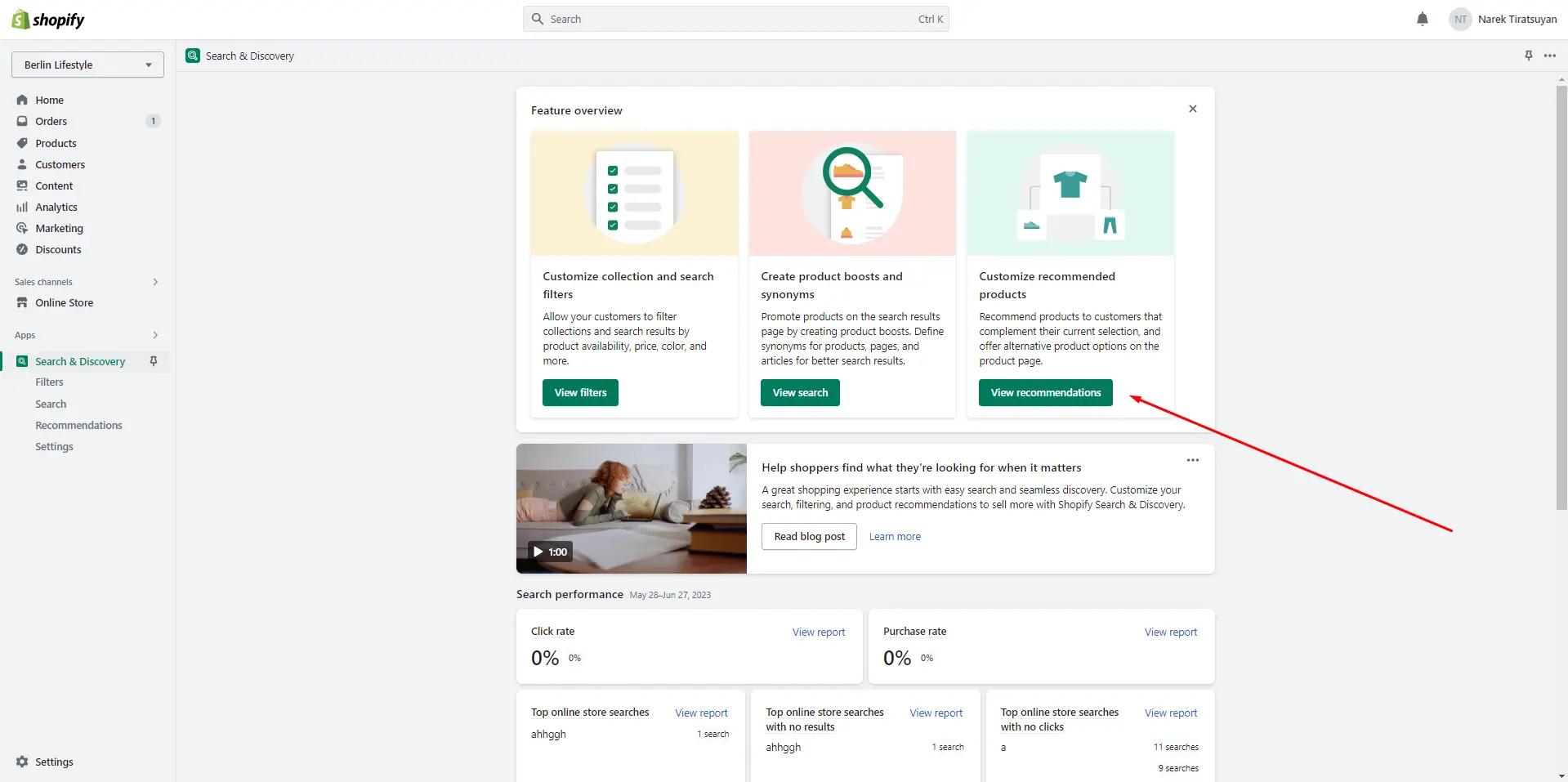Open the Berlin Lifestyle store dropdown

tap(87, 65)
